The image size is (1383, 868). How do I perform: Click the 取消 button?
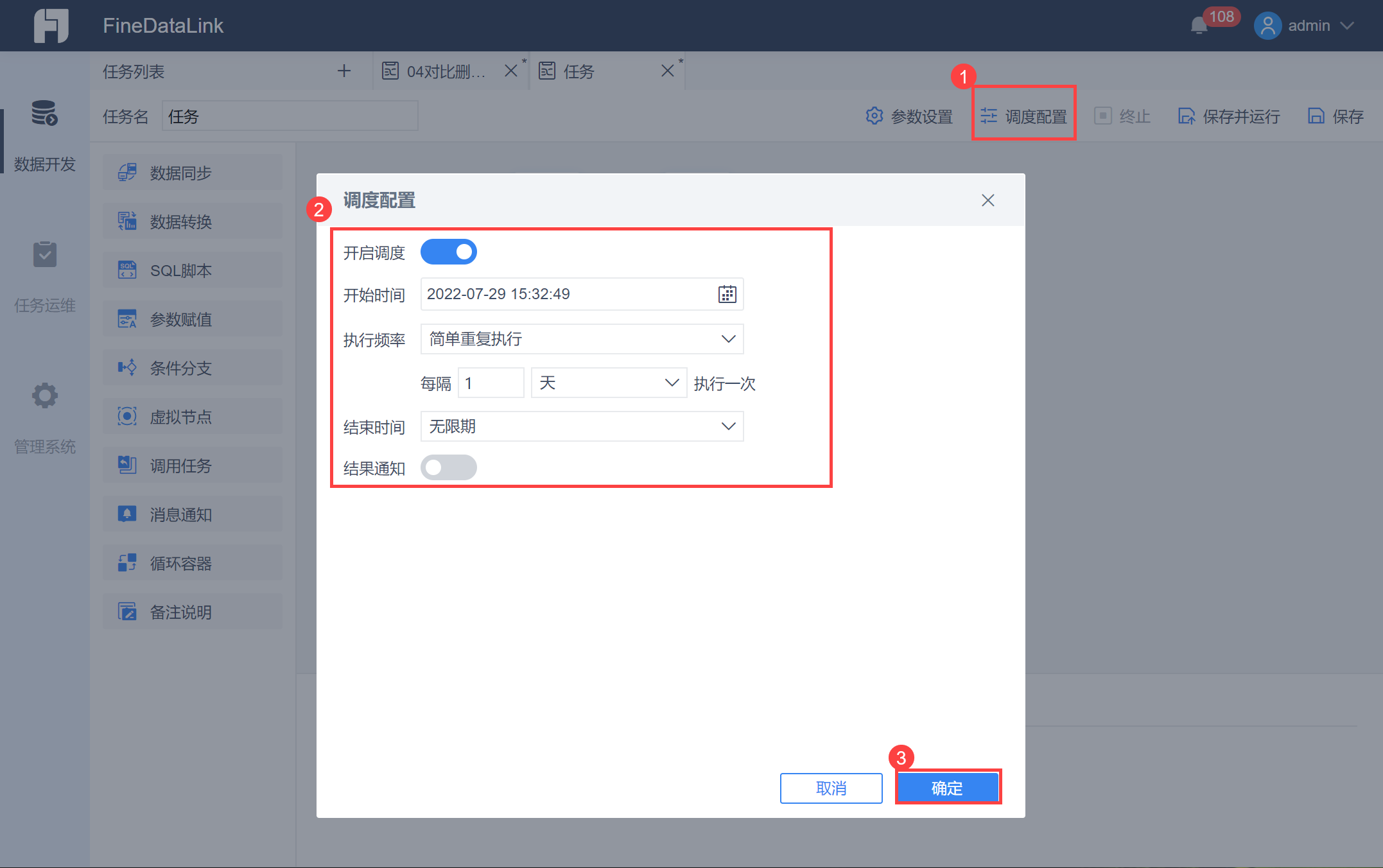pos(831,788)
